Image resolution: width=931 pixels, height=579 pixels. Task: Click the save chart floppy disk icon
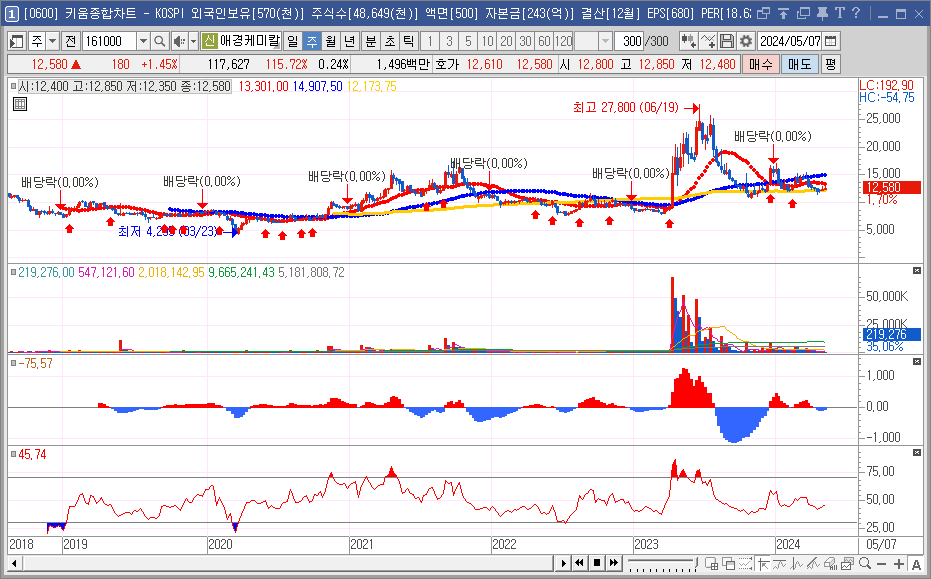click(727, 41)
